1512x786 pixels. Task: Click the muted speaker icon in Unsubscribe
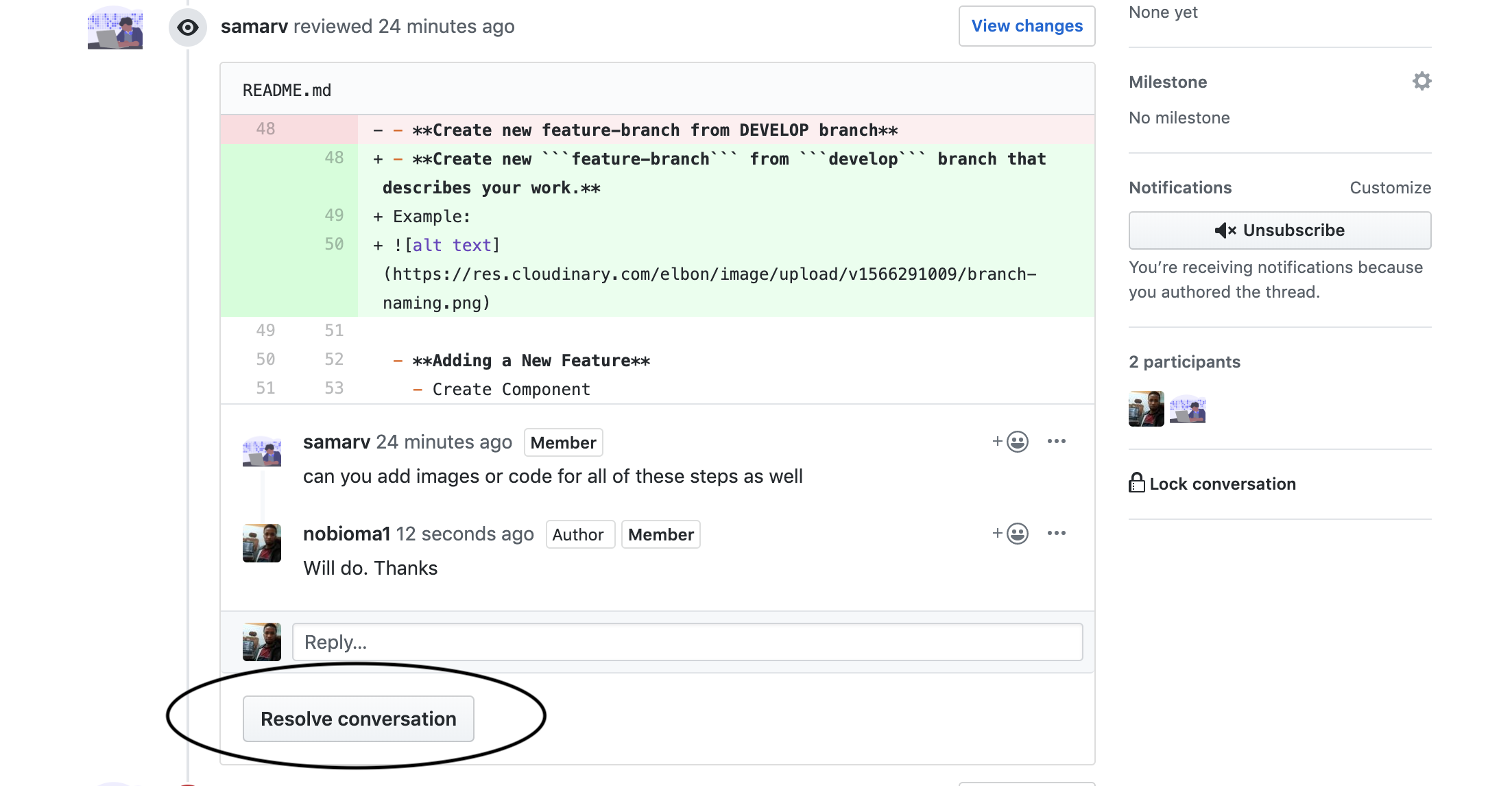pos(1225,230)
